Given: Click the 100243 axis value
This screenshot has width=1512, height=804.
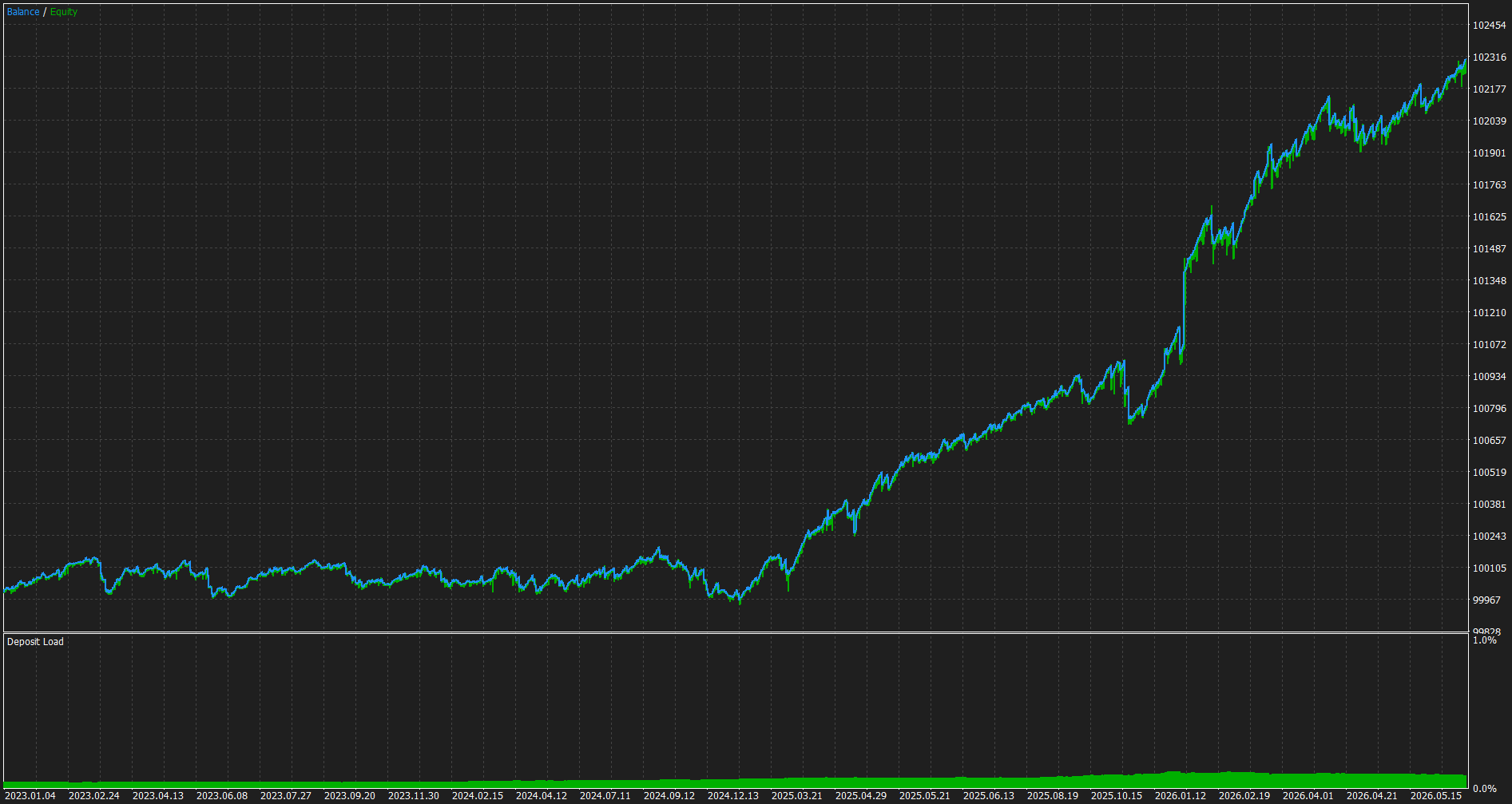Looking at the screenshot, I should click(1490, 537).
